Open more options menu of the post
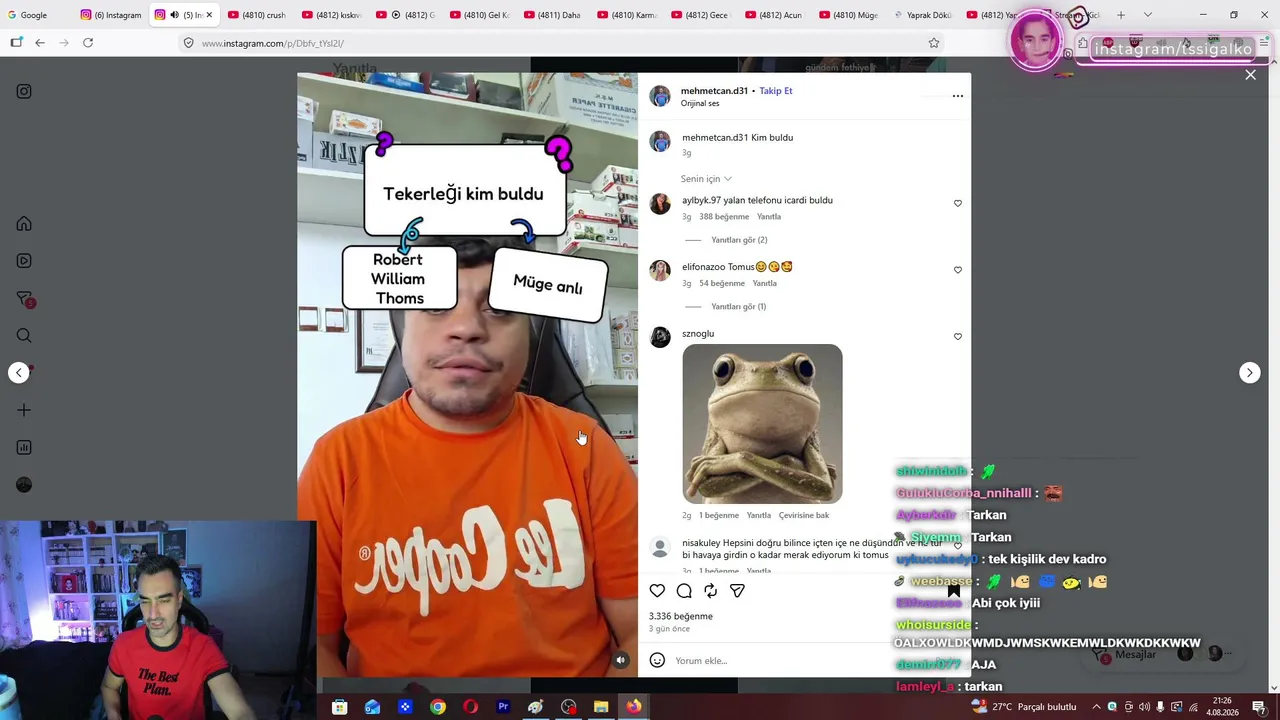The width and height of the screenshot is (1280, 720). 957,96
